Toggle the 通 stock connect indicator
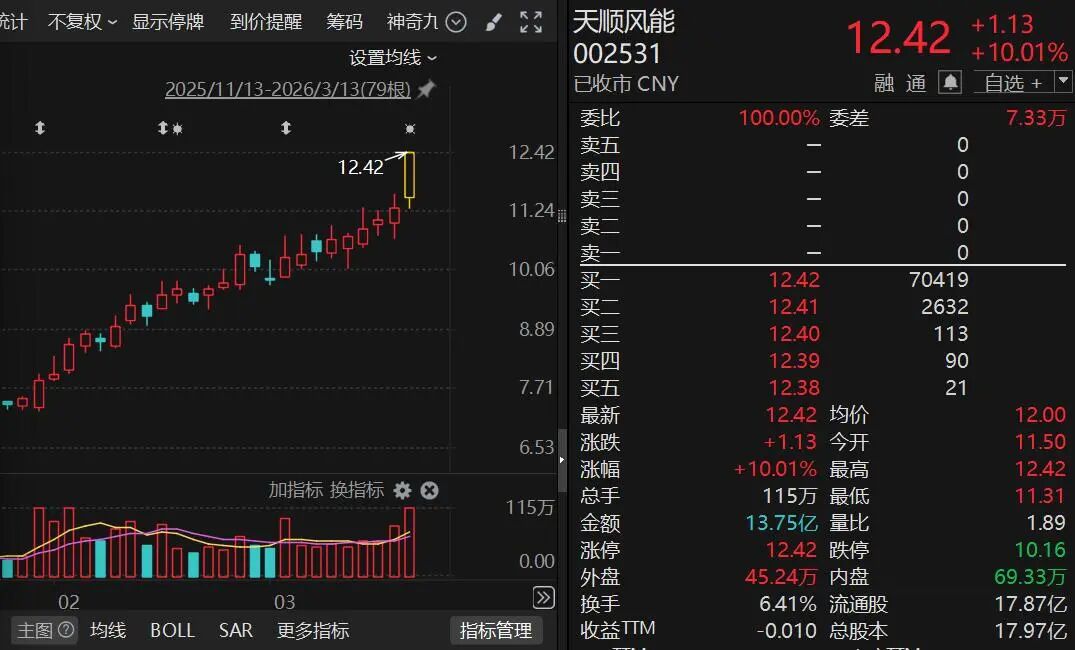The image size is (1075, 650). click(917, 83)
